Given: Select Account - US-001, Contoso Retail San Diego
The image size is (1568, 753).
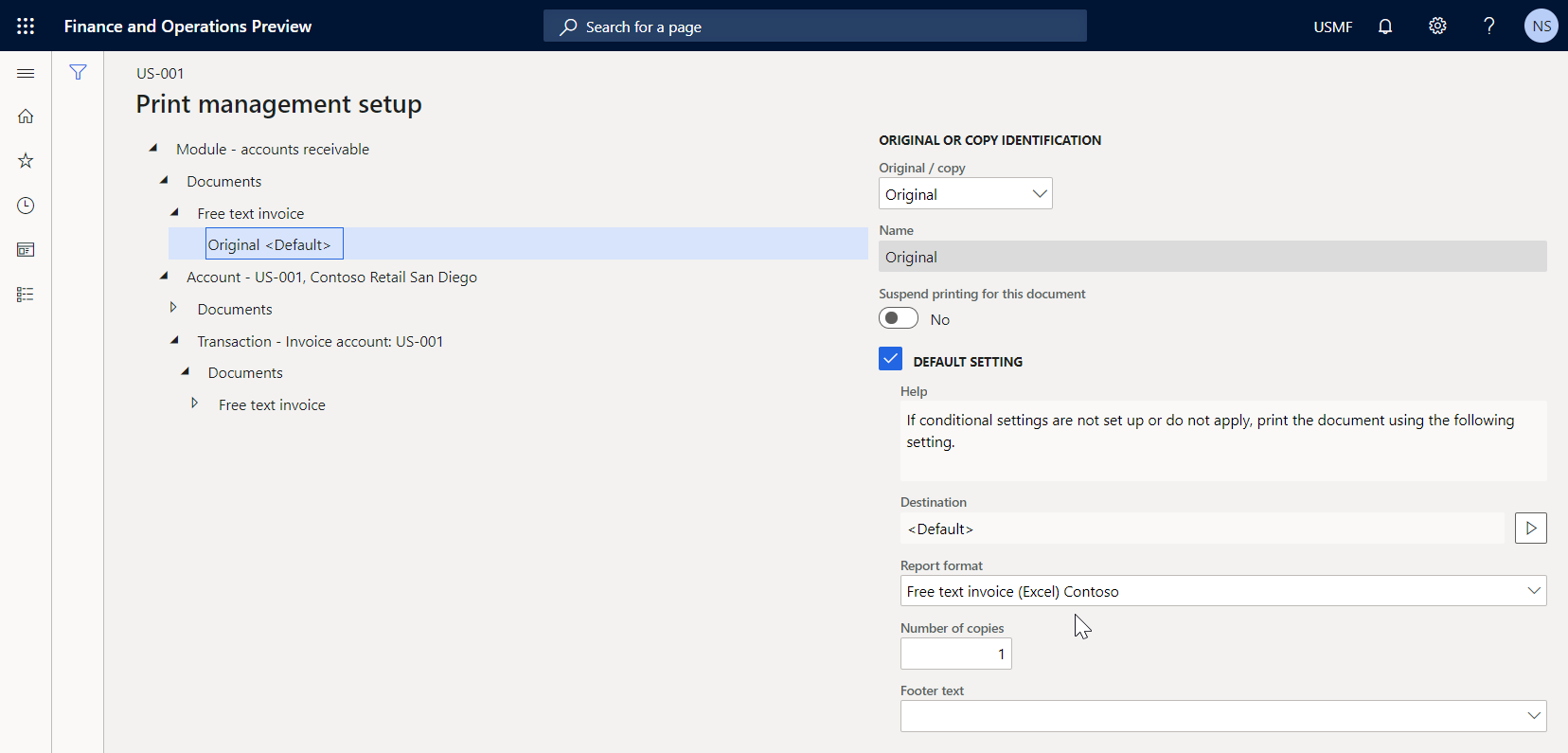Looking at the screenshot, I should point(331,277).
